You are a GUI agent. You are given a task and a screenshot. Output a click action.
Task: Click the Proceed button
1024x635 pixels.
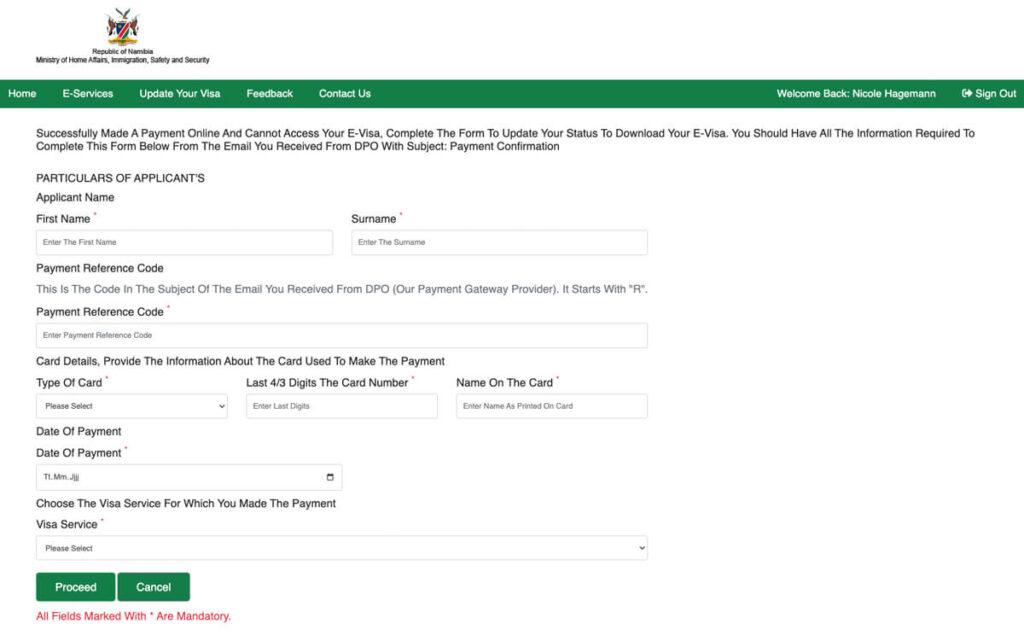tap(76, 587)
